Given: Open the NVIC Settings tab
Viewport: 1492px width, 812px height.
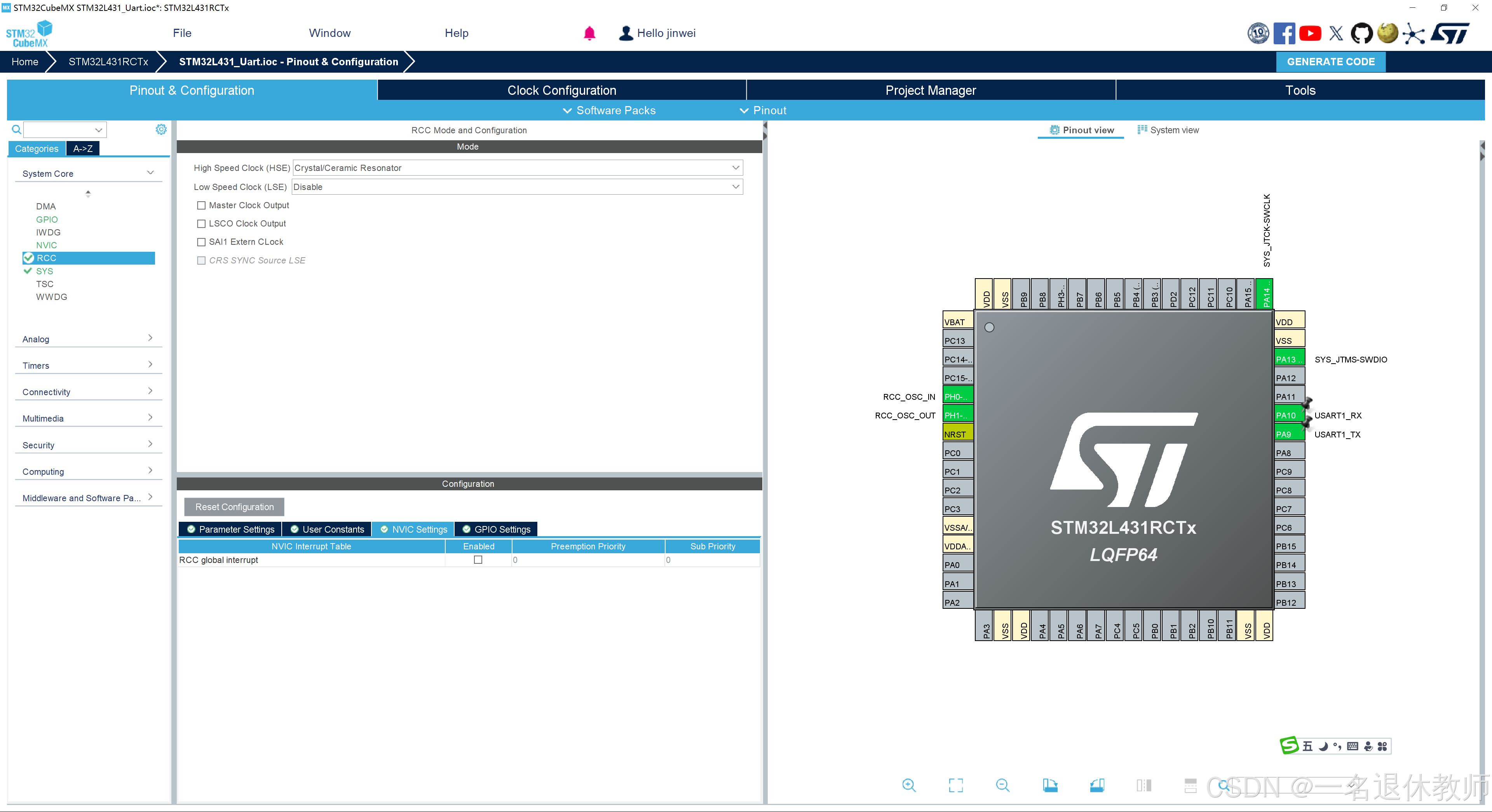Looking at the screenshot, I should coord(413,529).
